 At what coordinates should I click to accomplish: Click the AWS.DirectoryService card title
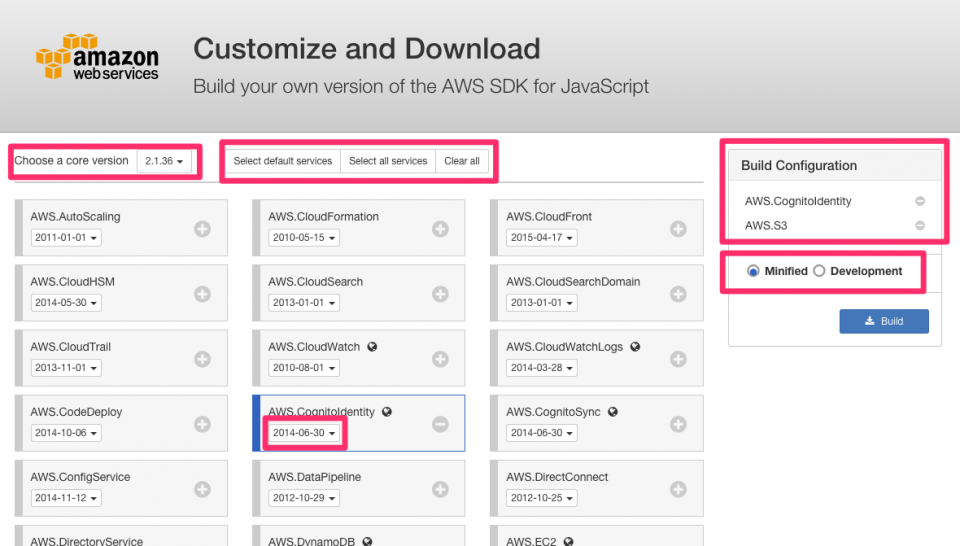pos(87,541)
